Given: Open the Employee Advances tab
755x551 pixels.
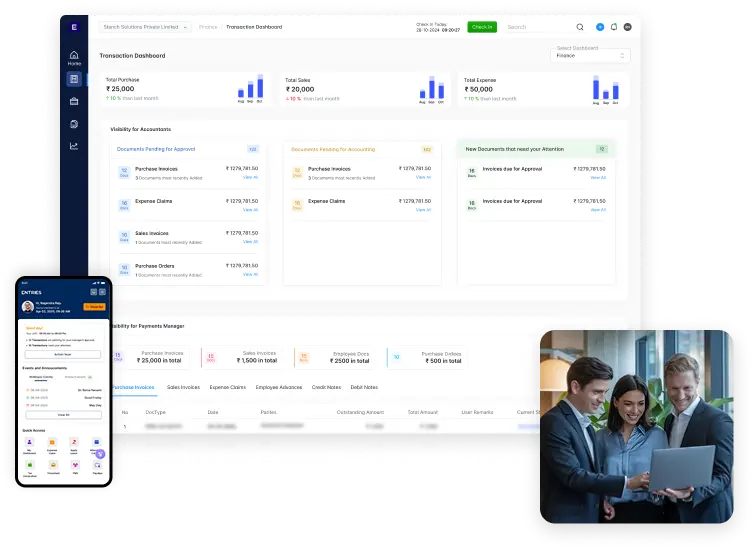Looking at the screenshot, I should click(x=279, y=386).
